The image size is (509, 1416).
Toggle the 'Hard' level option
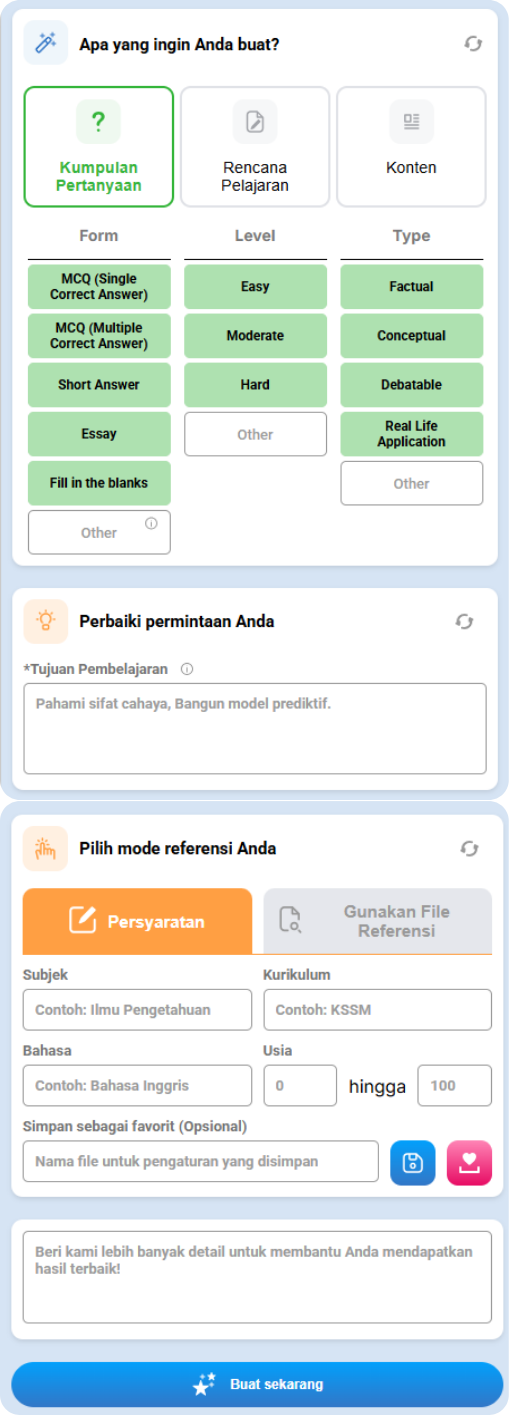[x=255, y=385]
